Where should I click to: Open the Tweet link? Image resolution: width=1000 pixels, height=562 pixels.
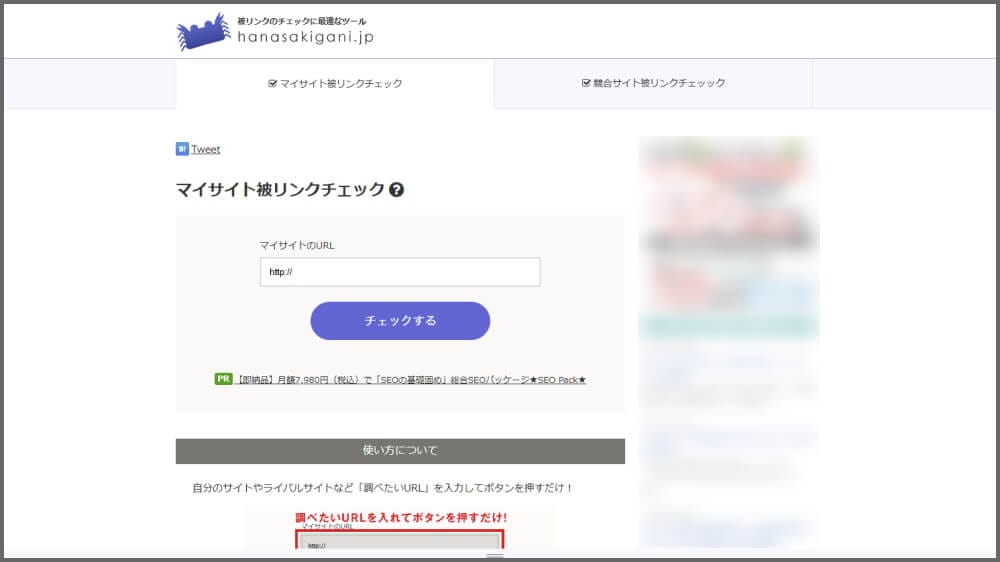[206, 149]
